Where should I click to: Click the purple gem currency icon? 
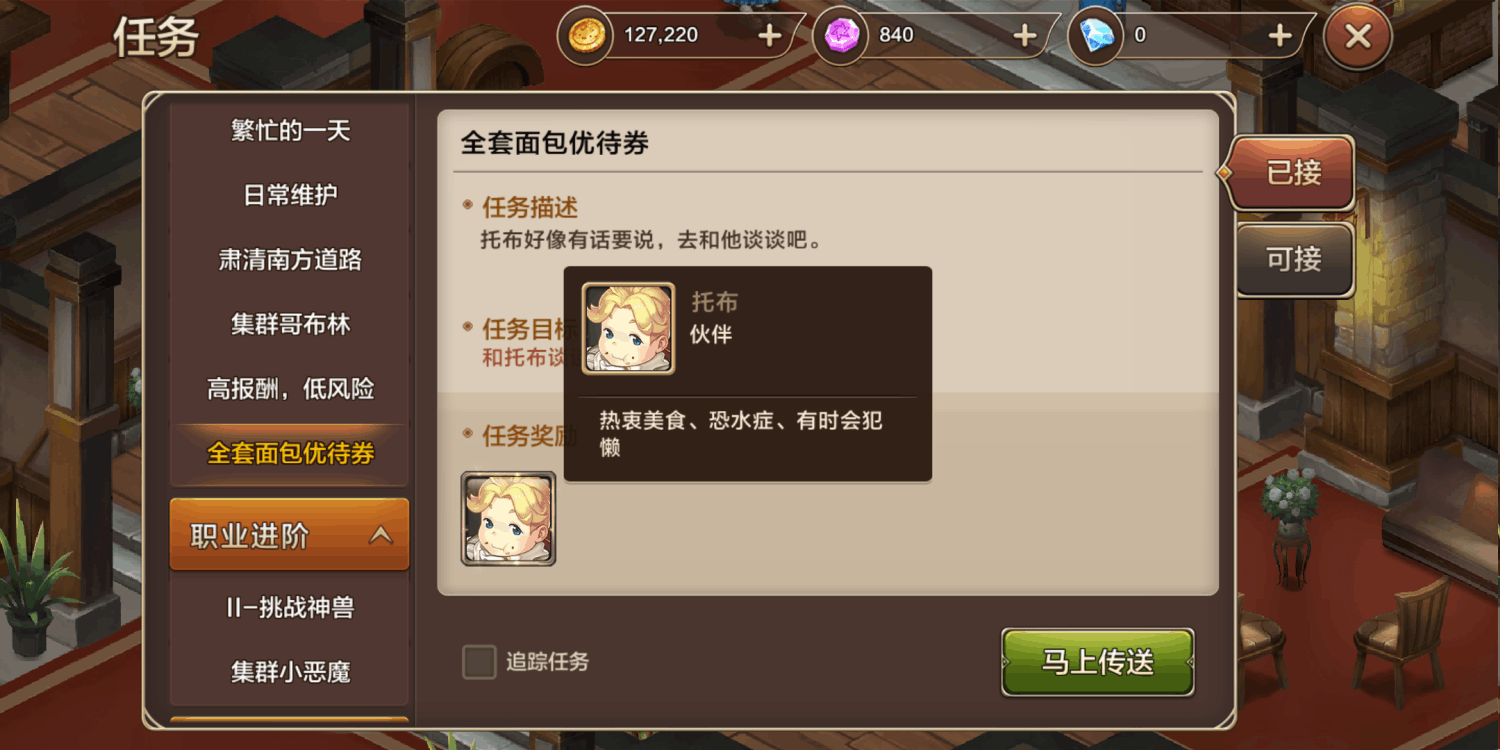point(840,37)
